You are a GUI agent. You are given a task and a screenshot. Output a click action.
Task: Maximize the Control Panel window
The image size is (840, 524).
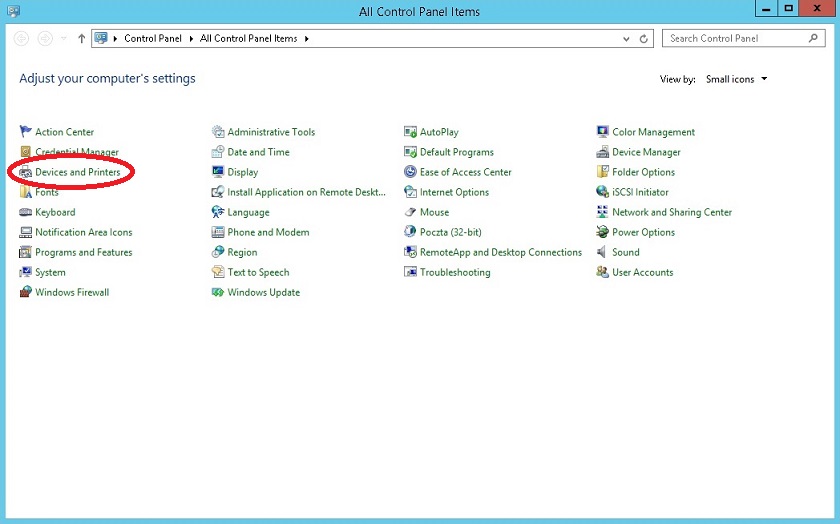(x=789, y=8)
